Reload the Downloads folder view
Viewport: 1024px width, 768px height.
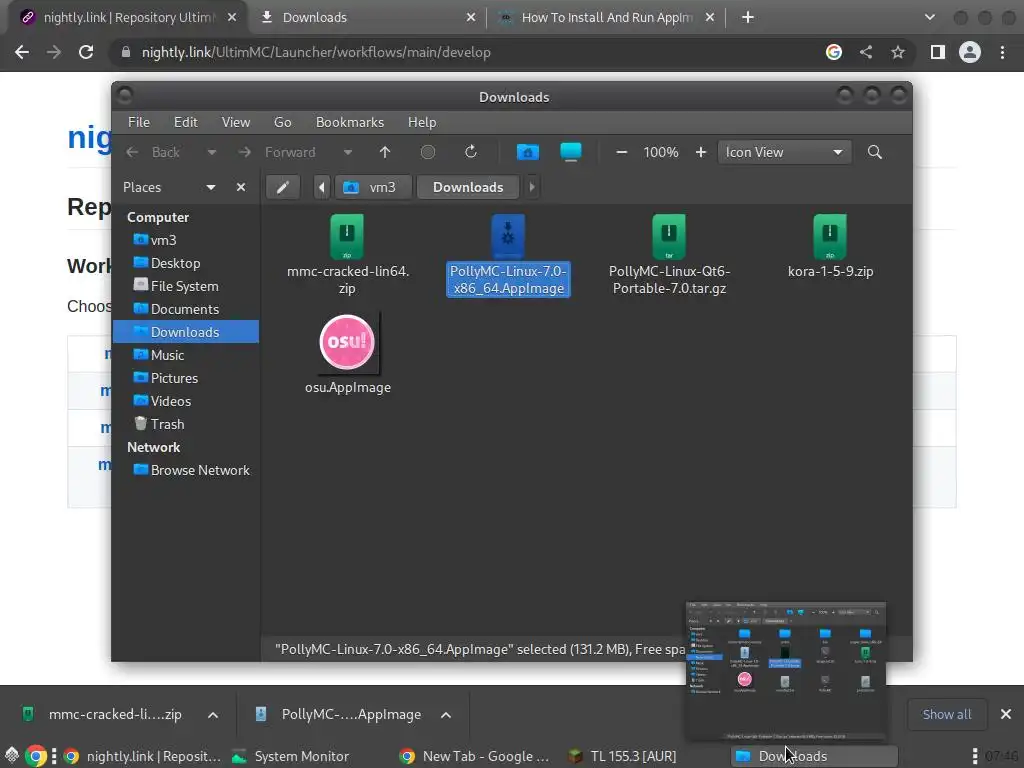click(471, 152)
